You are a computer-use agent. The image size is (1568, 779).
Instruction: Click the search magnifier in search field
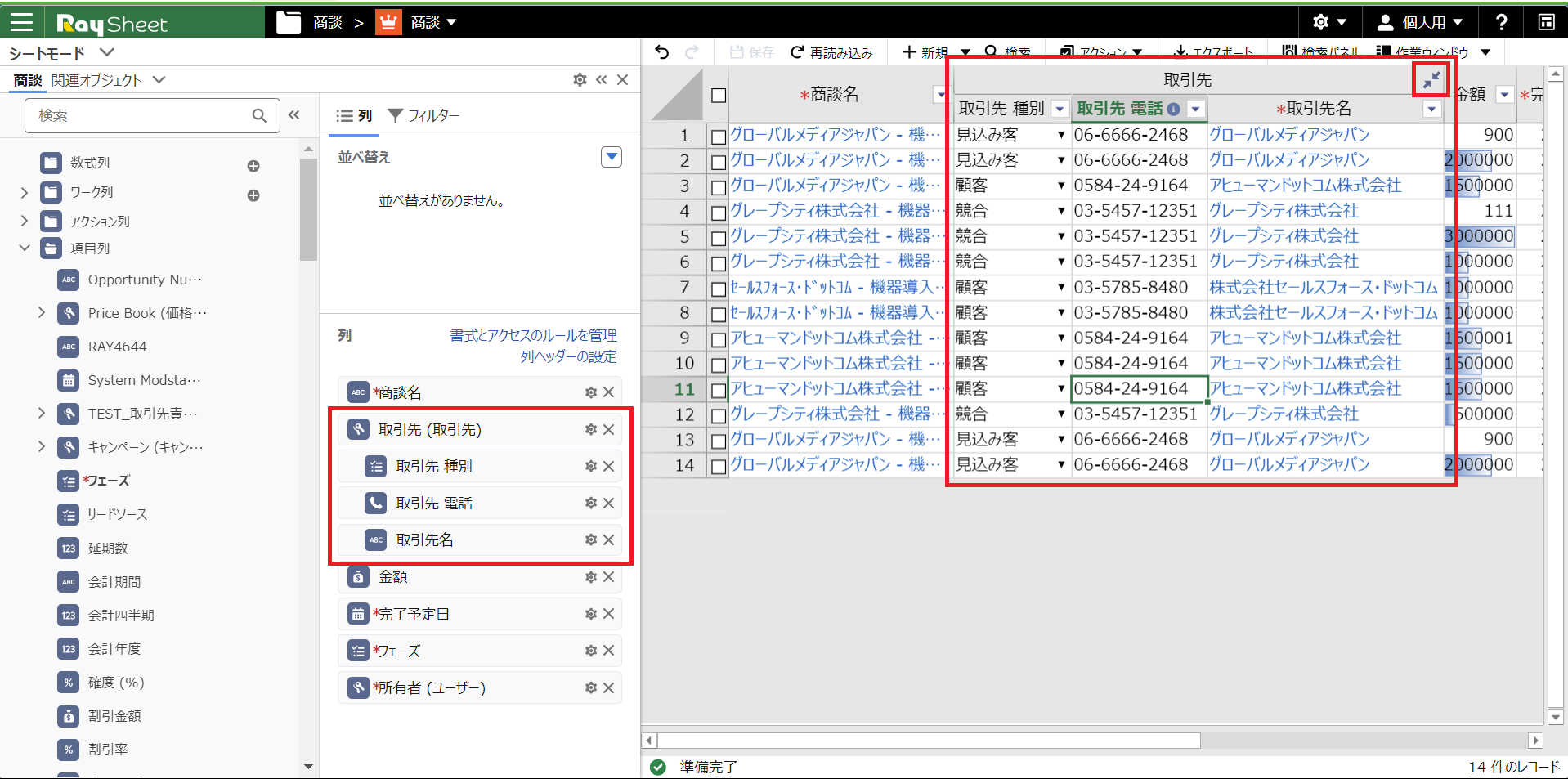point(259,115)
